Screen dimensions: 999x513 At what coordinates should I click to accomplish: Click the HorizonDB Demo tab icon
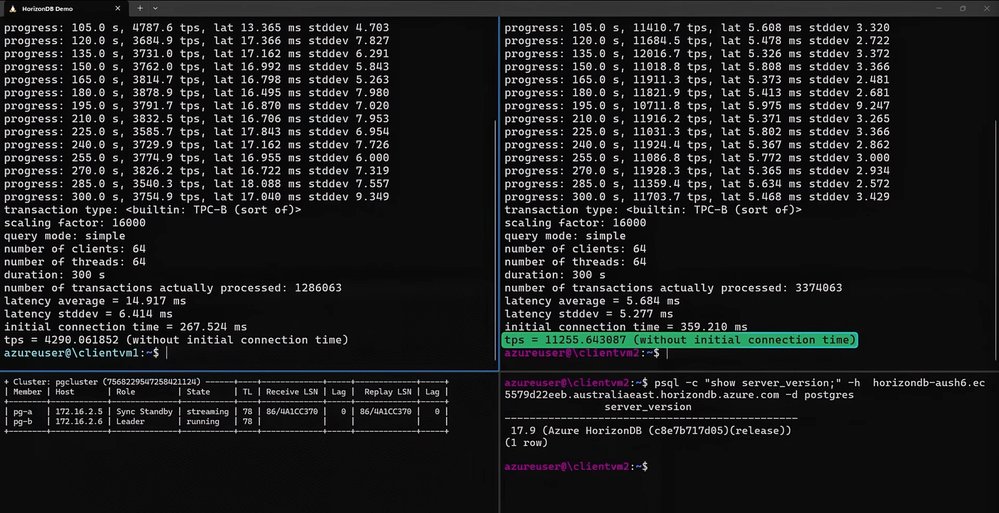pos(13,8)
